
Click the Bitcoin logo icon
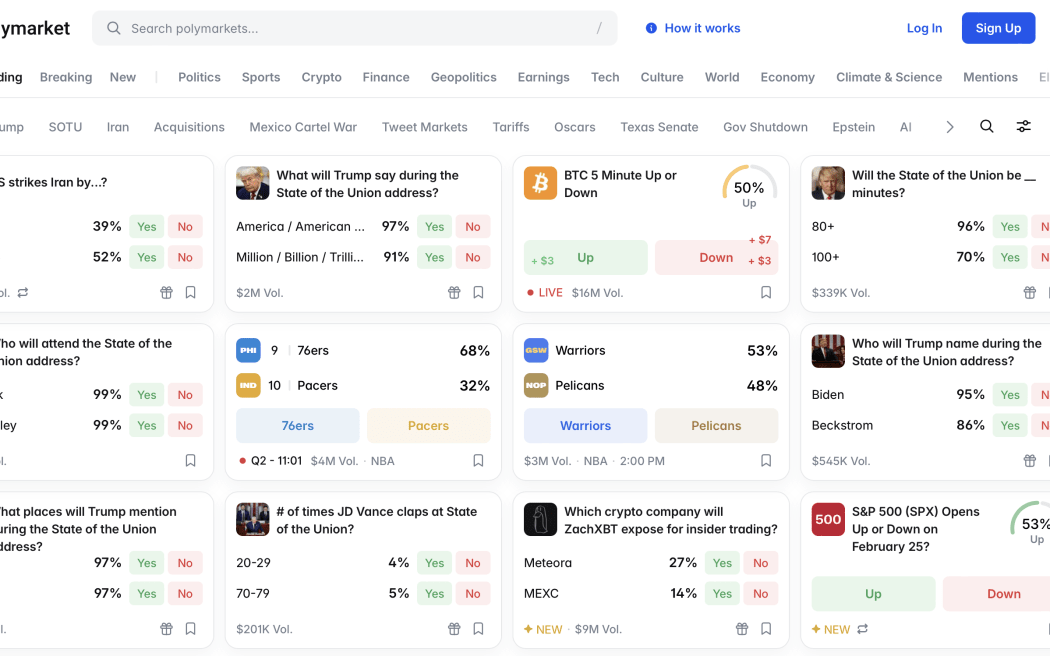click(540, 183)
